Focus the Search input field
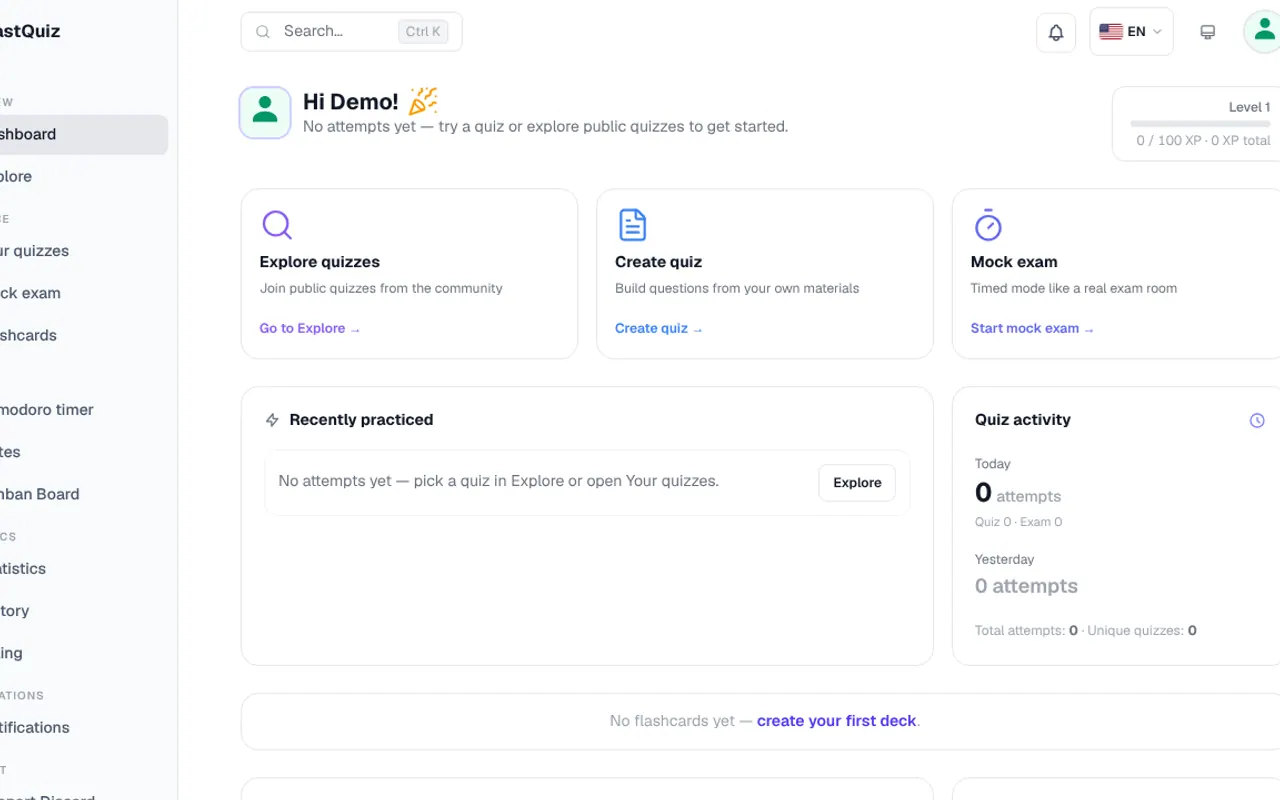 [351, 32]
